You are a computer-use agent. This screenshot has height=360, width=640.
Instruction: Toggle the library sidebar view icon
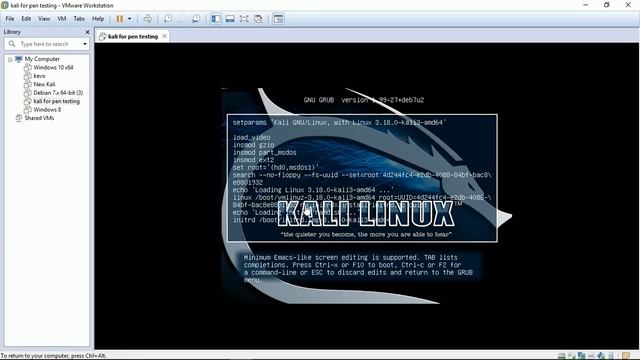point(216,19)
